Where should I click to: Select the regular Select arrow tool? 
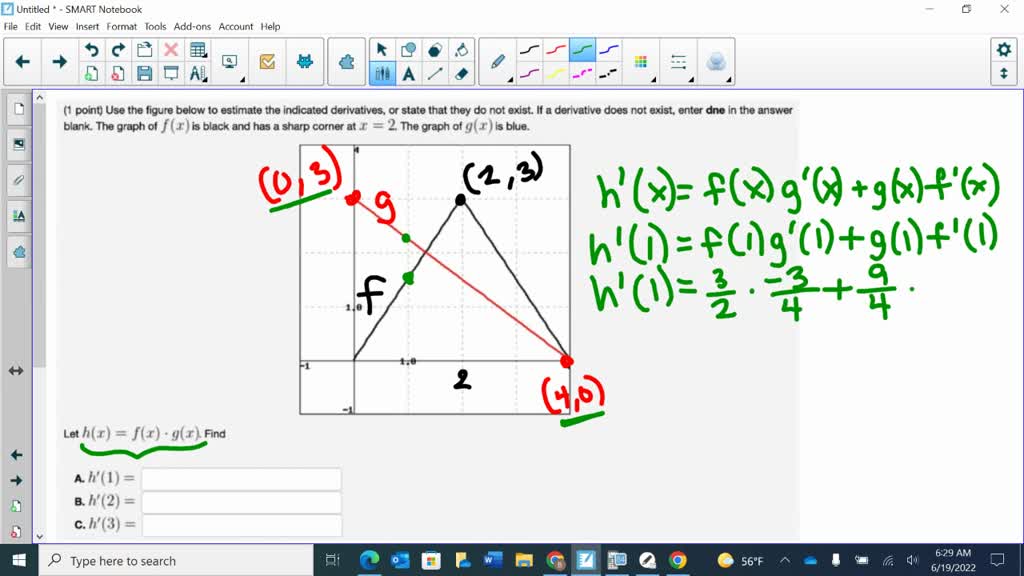[383, 49]
